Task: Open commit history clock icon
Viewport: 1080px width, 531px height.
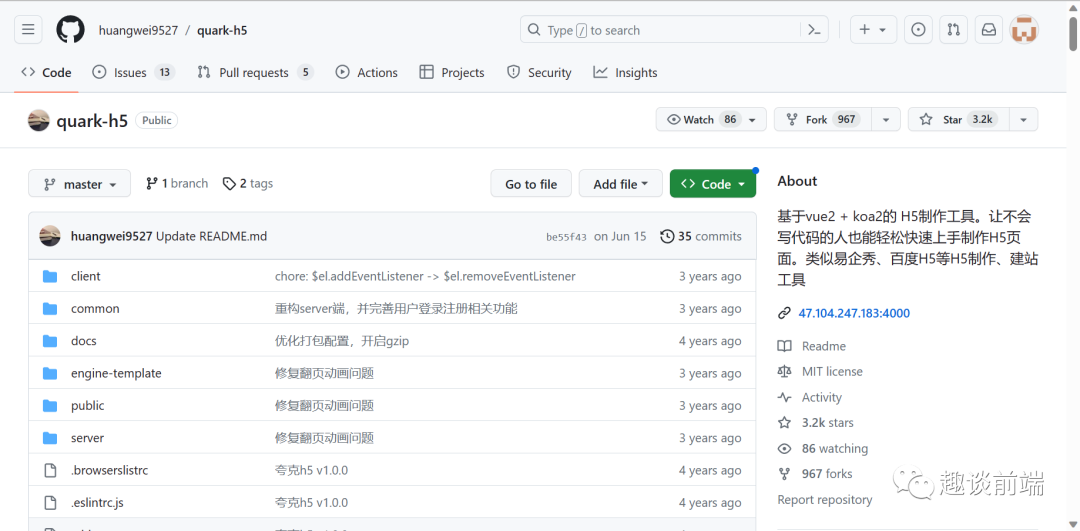Action: point(667,237)
